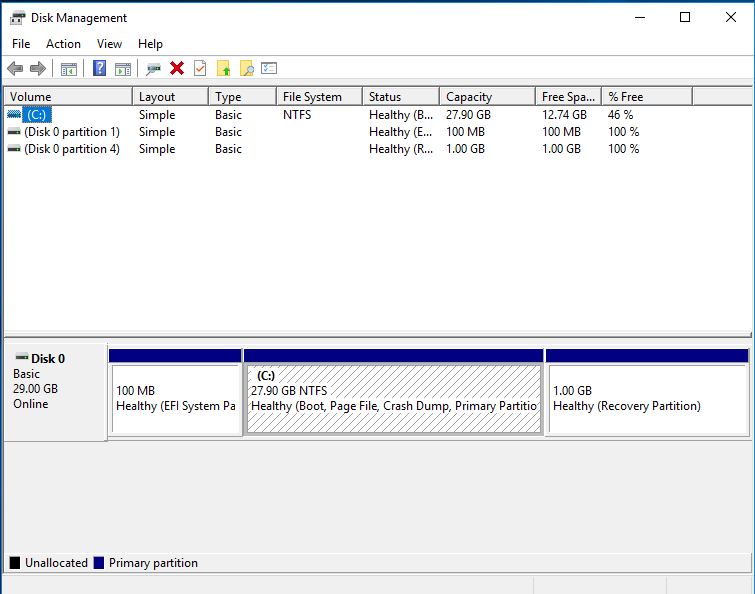Click the folder with magnifier icon

point(247,68)
